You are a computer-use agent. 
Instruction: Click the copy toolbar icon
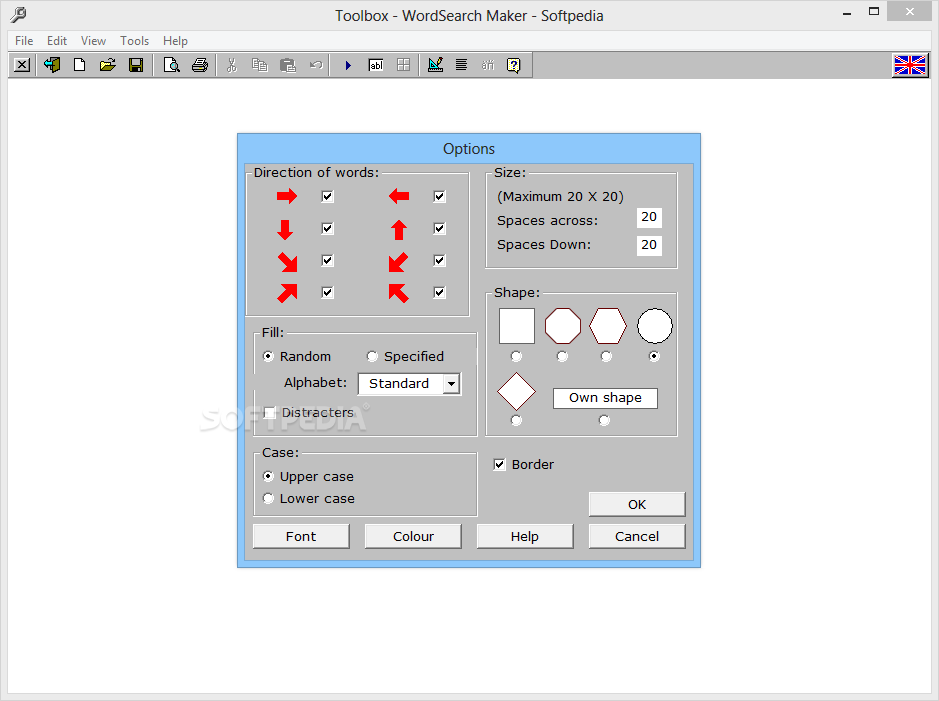(x=259, y=65)
